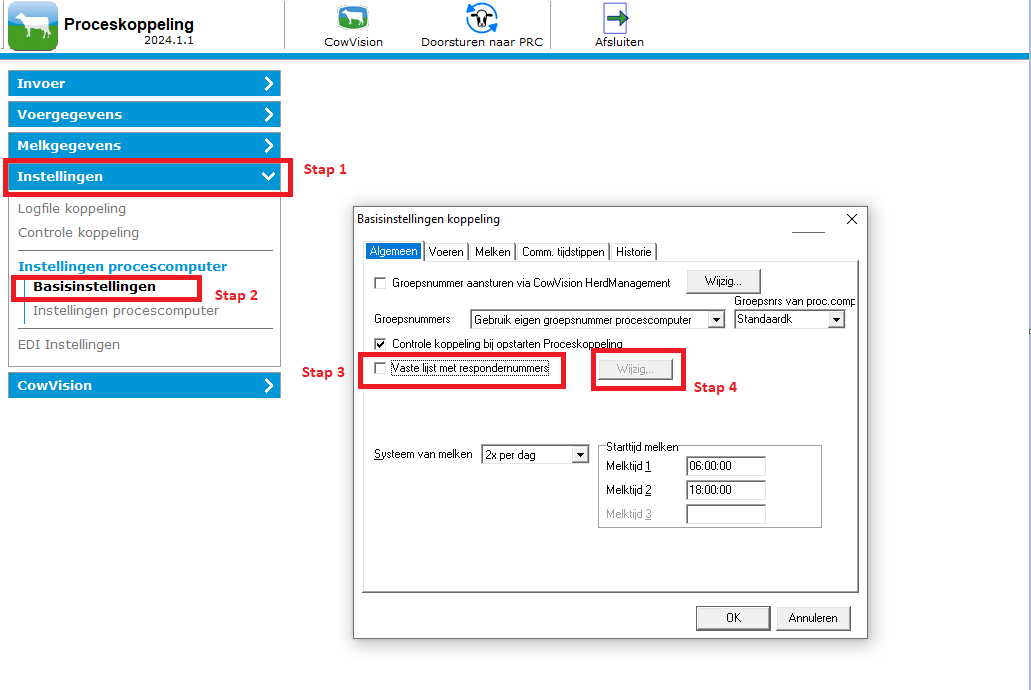Enable Groepsnummer aansturen via CowVision HerdManagement
The image size is (1031, 690).
380,283
